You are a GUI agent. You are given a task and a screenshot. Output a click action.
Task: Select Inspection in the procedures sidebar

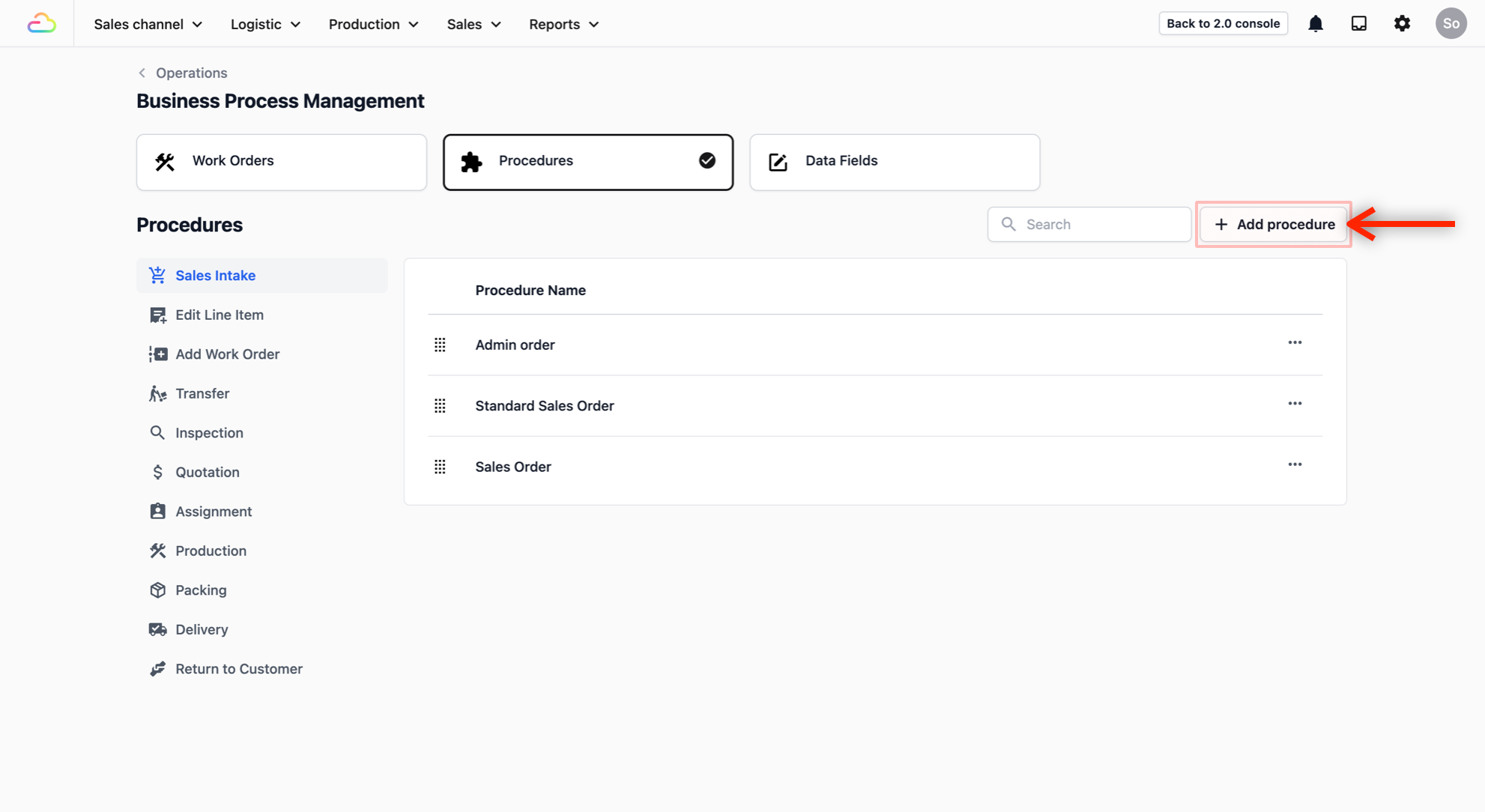coord(209,433)
